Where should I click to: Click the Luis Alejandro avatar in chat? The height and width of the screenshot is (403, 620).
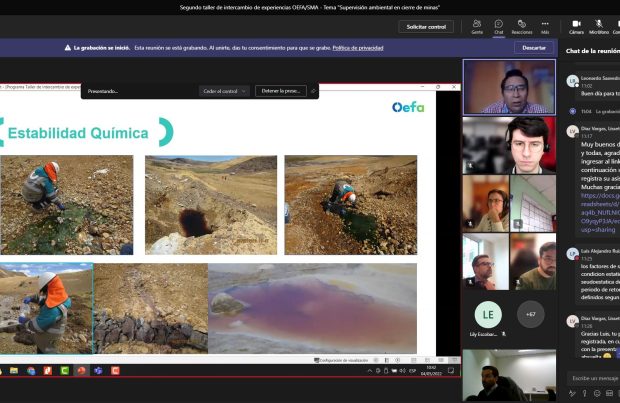(572, 254)
